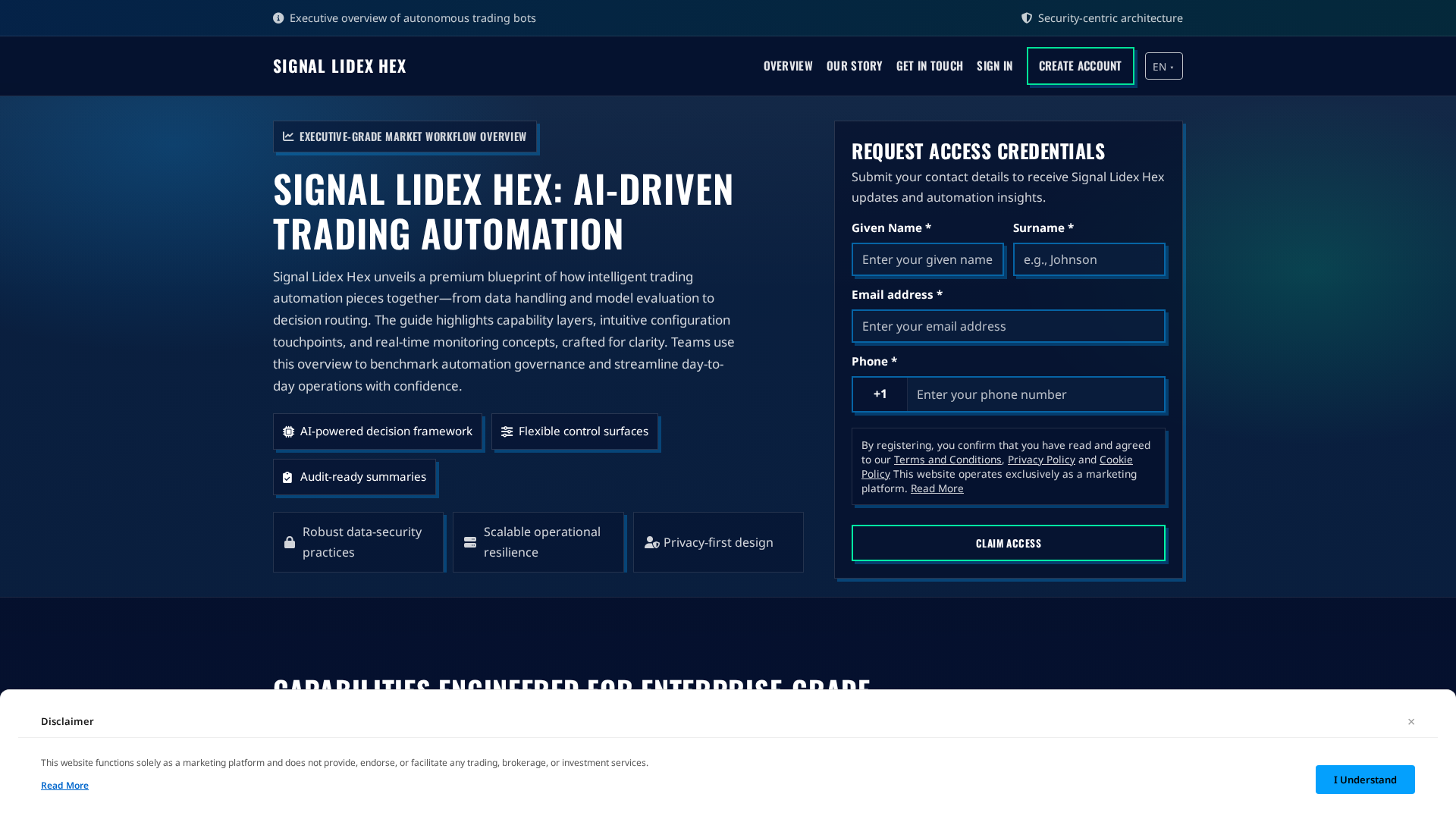1456x819 pixels.
Task: Click the Create Account button
Action: 1081,66
